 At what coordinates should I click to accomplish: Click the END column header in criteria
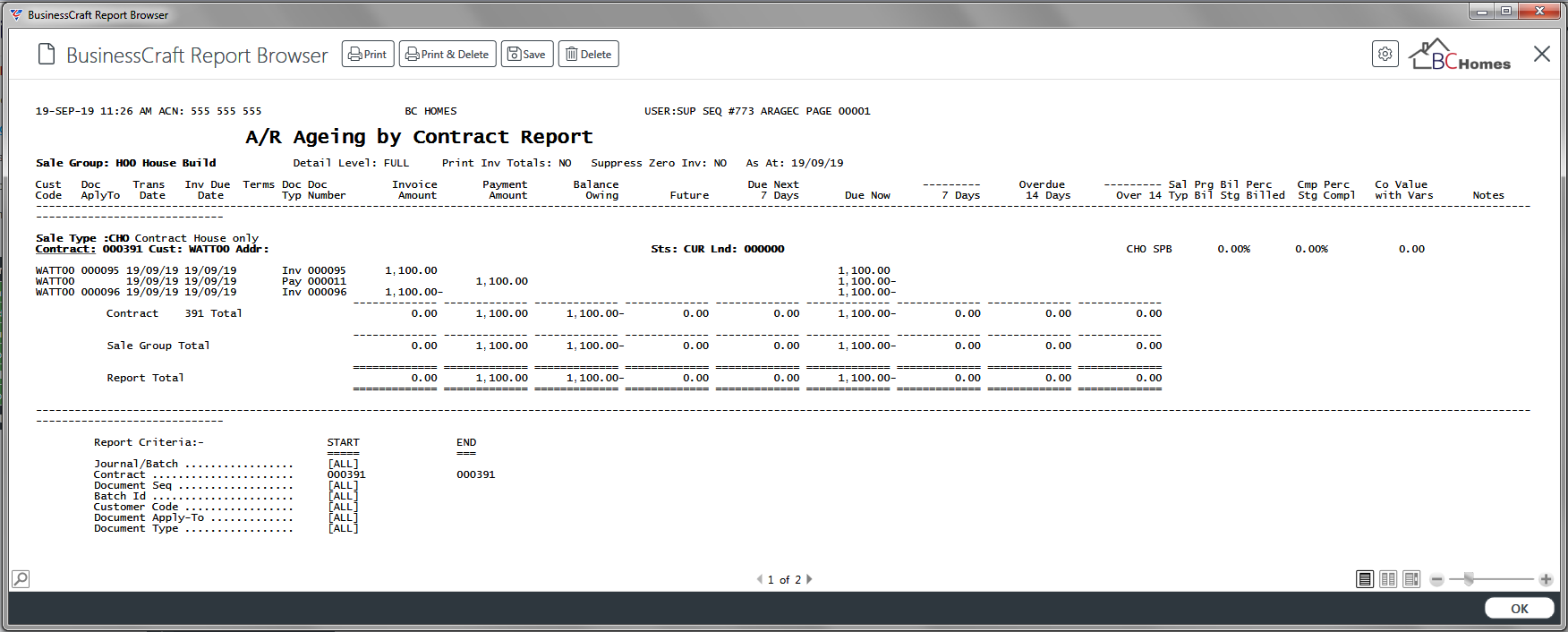click(466, 442)
